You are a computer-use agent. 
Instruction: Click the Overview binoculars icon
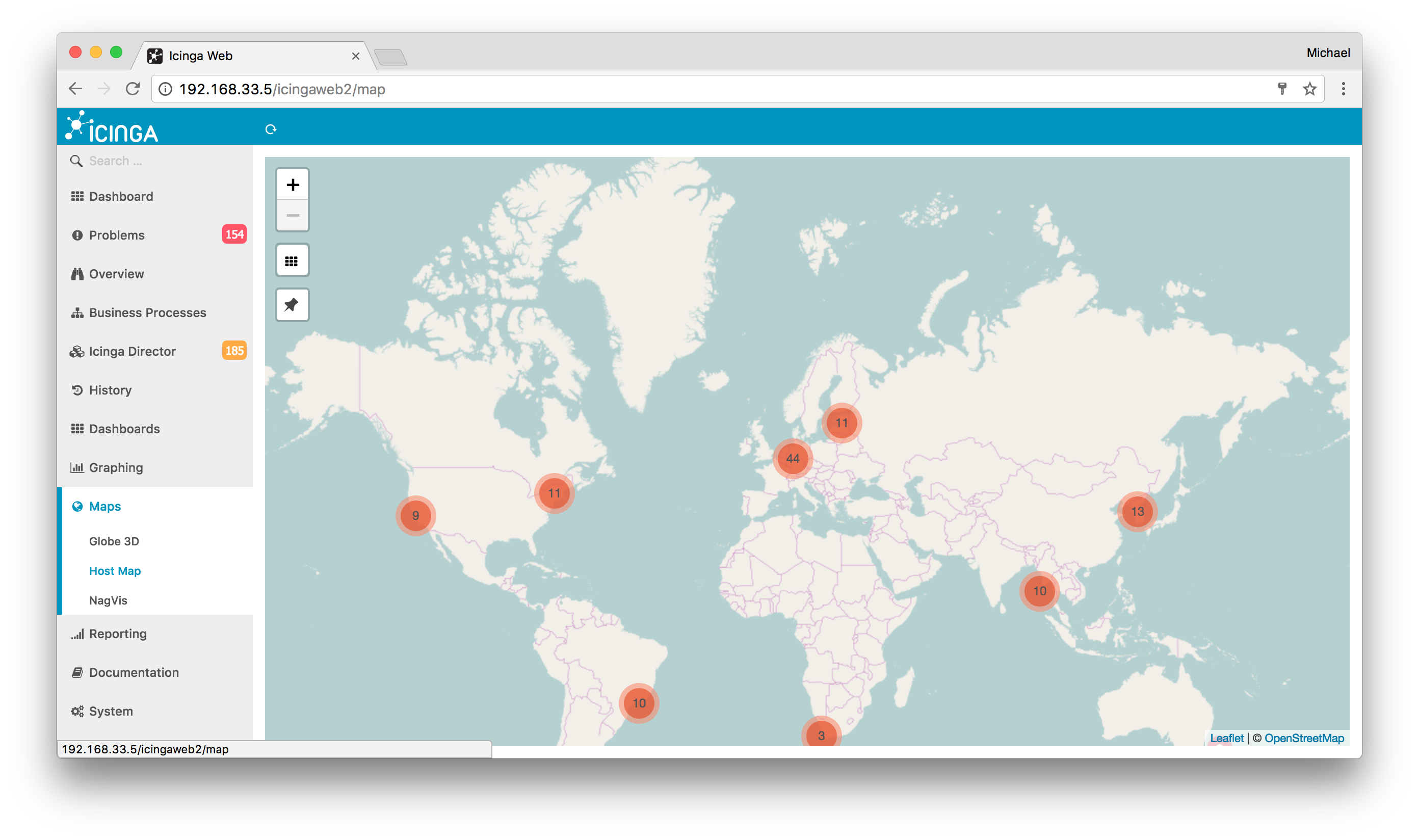tap(77, 274)
